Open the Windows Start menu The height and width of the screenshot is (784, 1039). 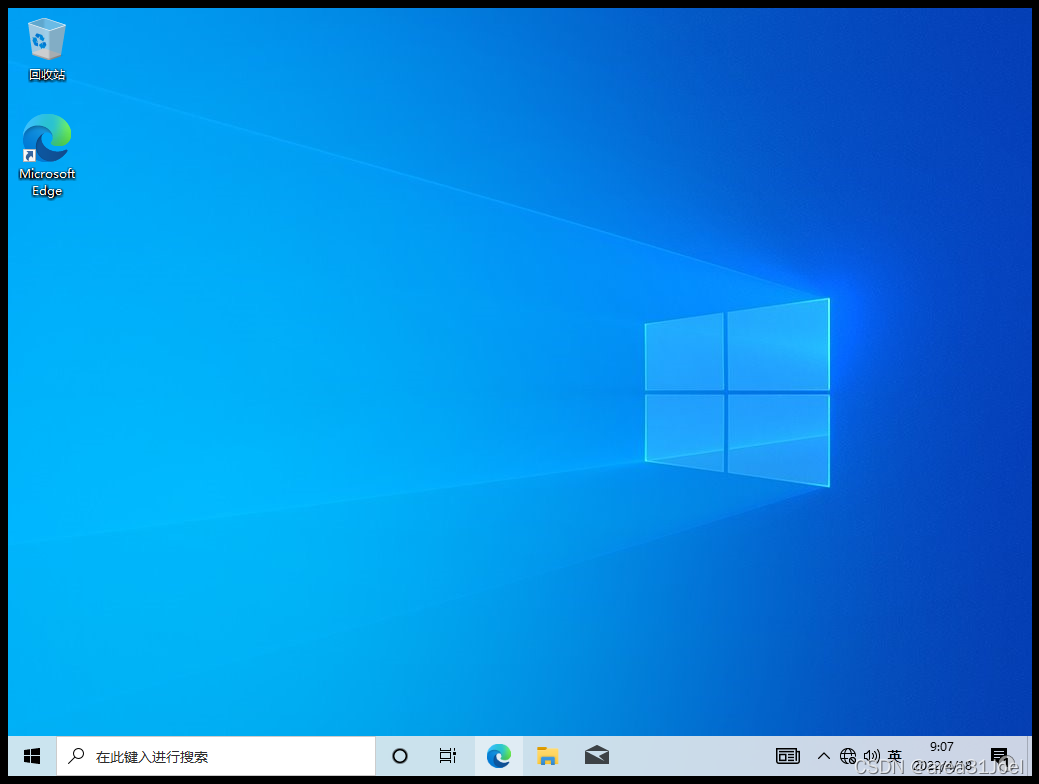[32, 756]
